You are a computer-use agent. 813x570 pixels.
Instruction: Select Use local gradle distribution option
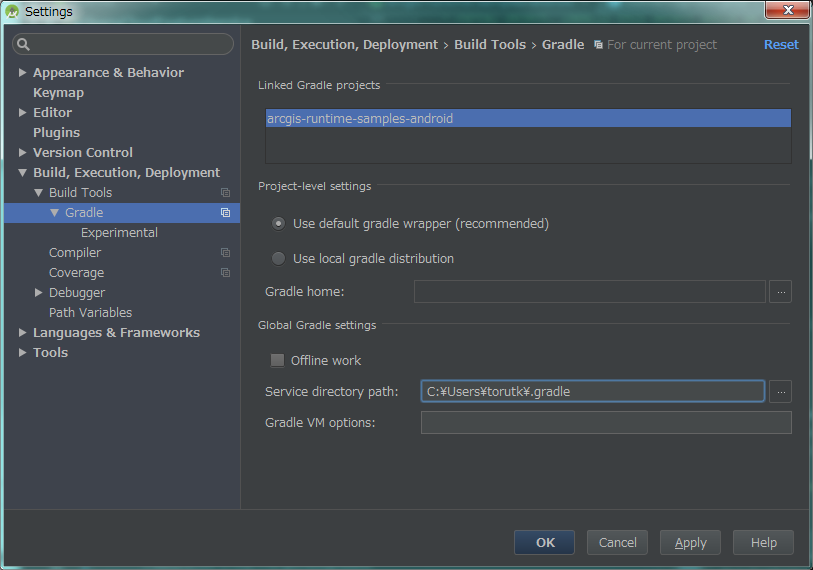point(279,259)
